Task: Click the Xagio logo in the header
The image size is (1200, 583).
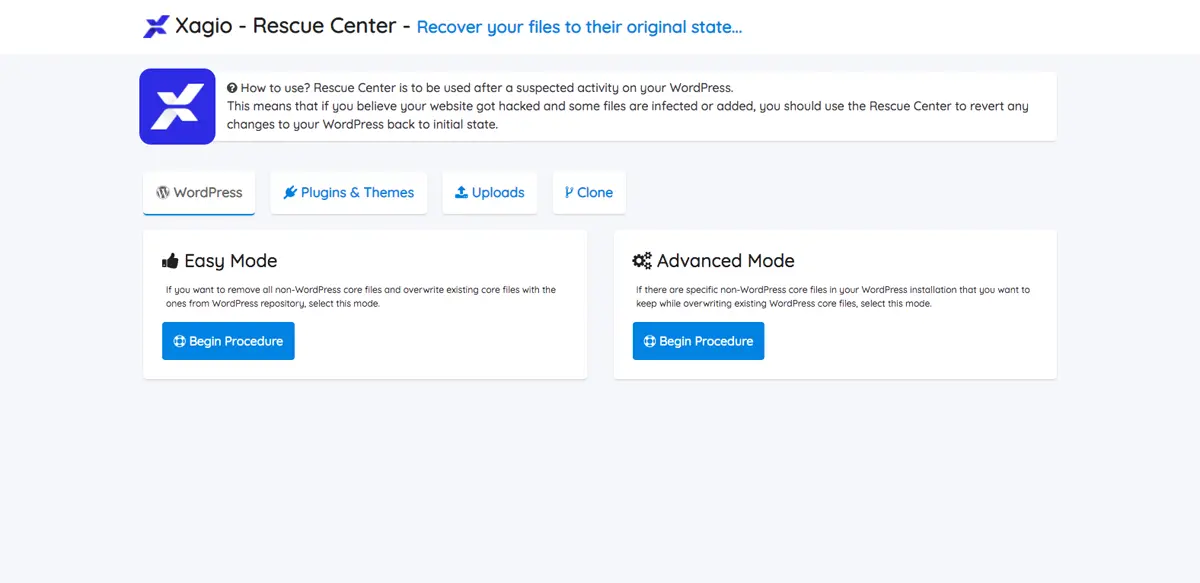Action: (x=156, y=27)
